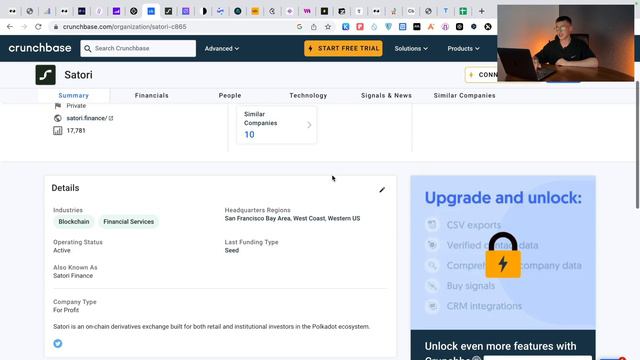Click the "For Profit" company type value
The height and width of the screenshot is (360, 640).
point(66,310)
